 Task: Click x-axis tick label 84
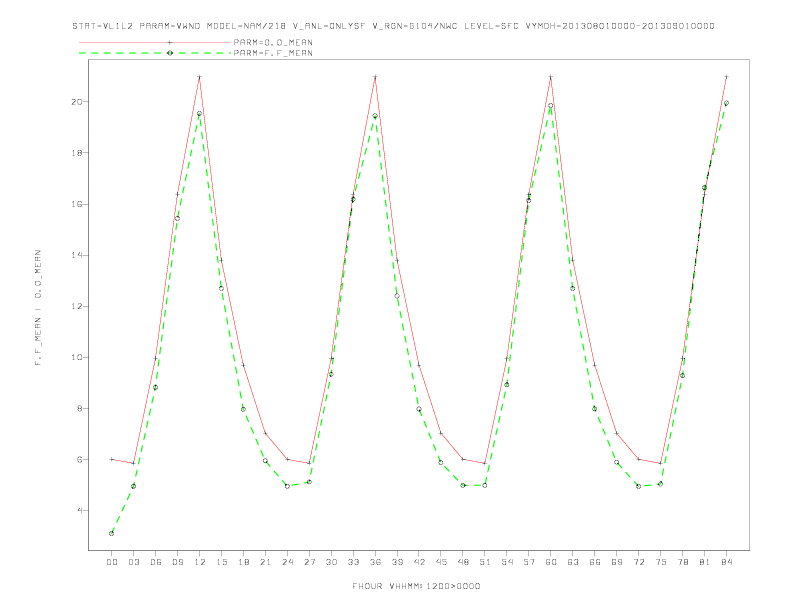coord(727,562)
